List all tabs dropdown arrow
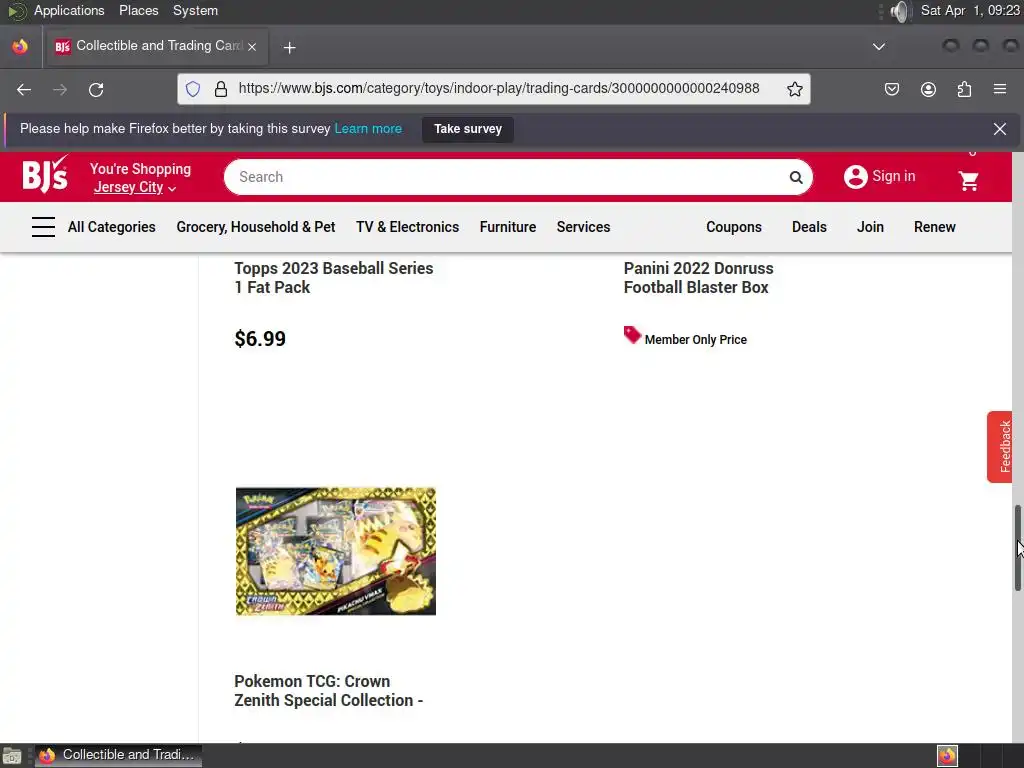Image resolution: width=1024 pixels, height=768 pixels. (x=879, y=47)
